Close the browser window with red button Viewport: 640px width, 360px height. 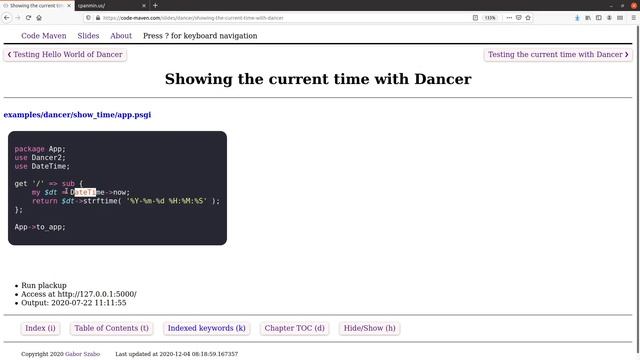[x=634, y=5]
